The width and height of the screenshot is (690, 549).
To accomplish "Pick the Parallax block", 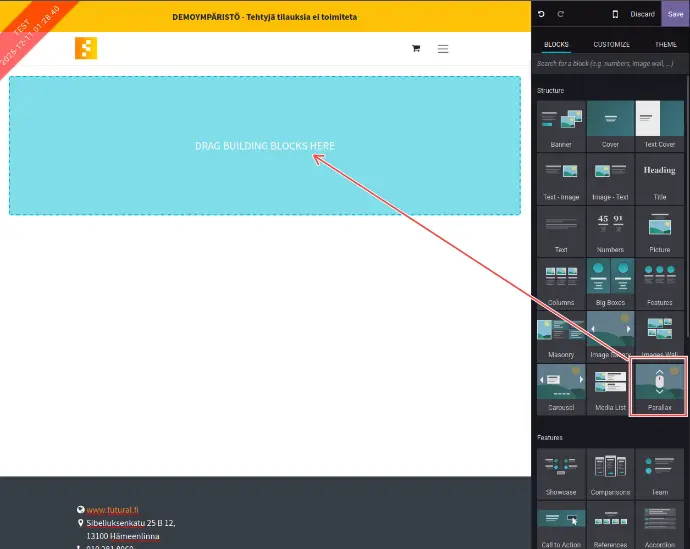I will tap(659, 388).
